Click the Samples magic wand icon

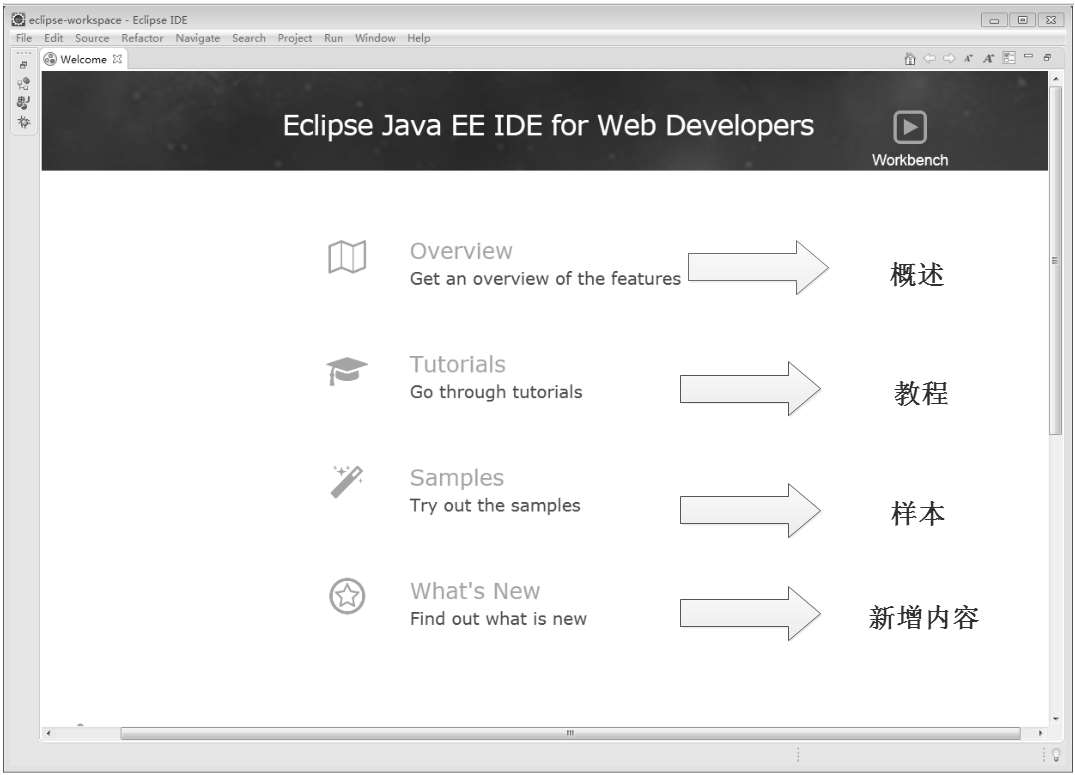pyautogui.click(x=347, y=481)
